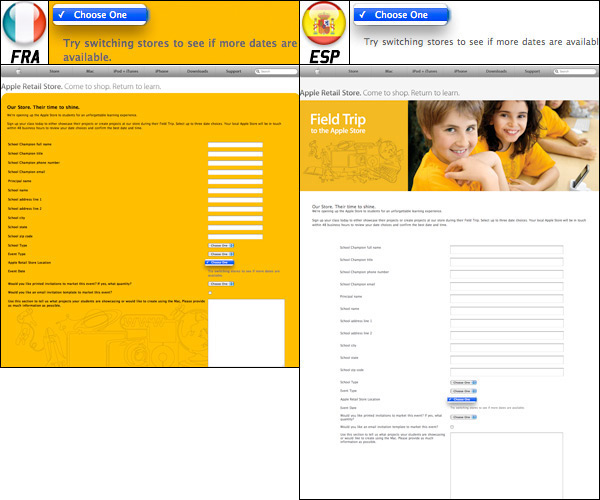The image size is (600, 500).
Task: Click the Apple logo in the yellow page's navbar
Action: (x=16, y=73)
